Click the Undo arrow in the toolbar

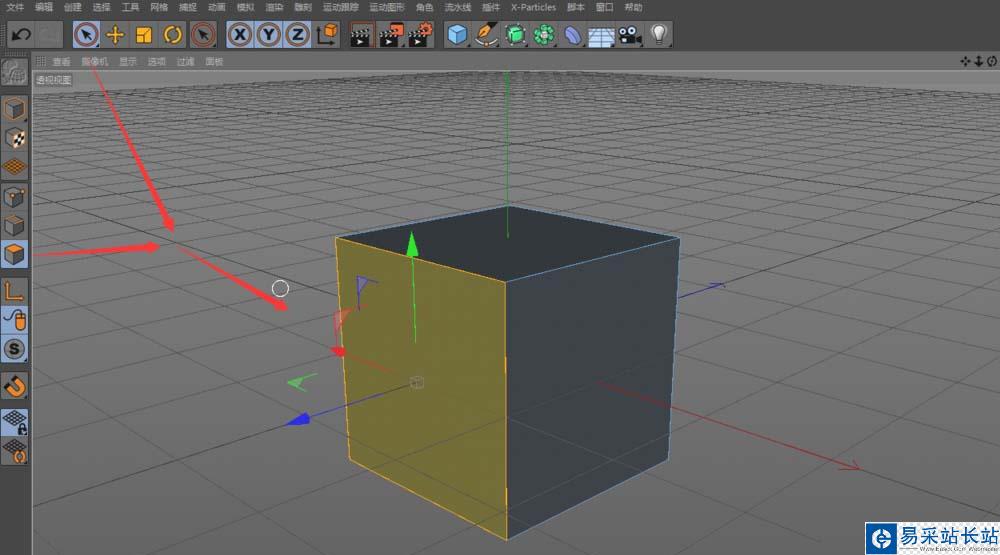click(x=21, y=34)
